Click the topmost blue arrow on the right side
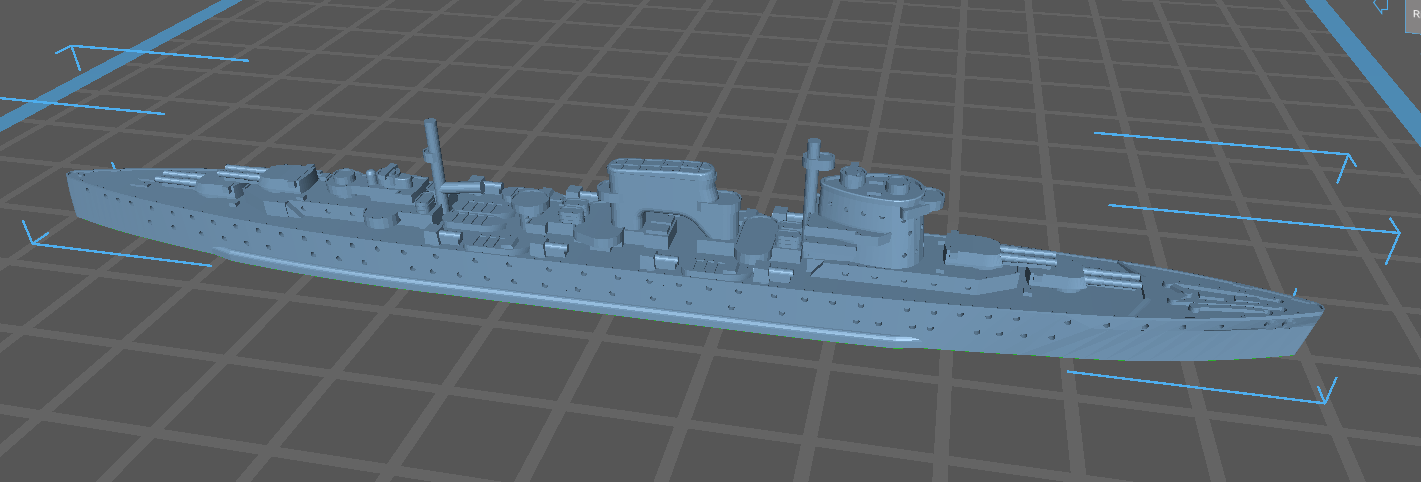This screenshot has width=1421, height=482. 1225,144
